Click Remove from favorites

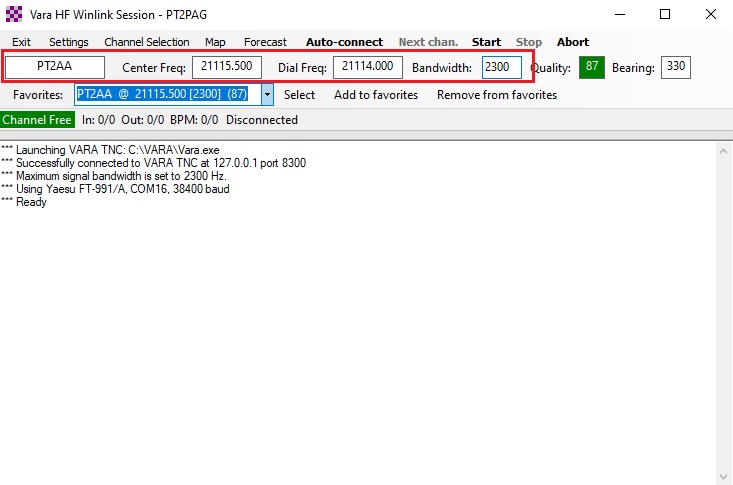pyautogui.click(x=496, y=95)
